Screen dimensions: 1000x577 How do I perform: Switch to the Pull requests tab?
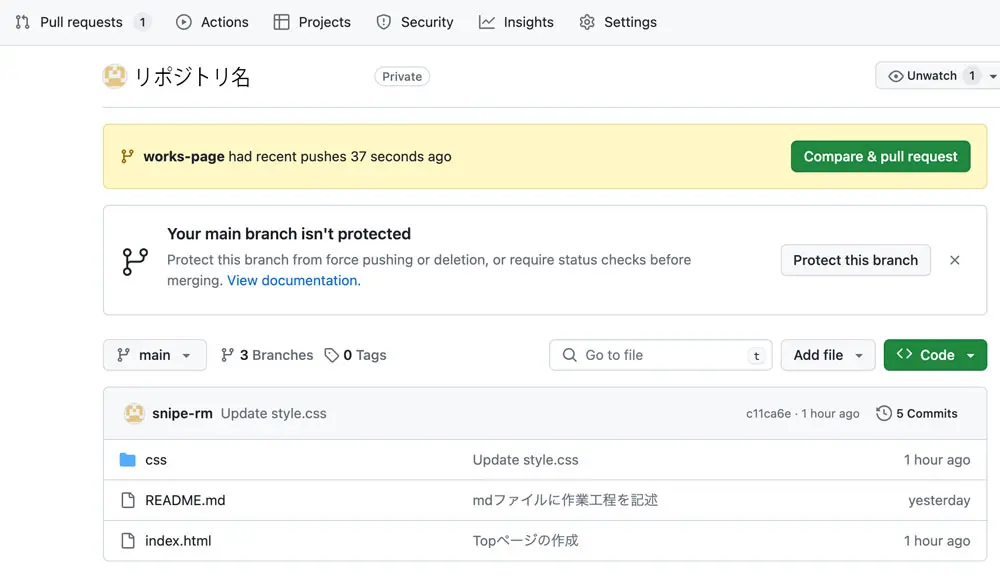click(81, 22)
